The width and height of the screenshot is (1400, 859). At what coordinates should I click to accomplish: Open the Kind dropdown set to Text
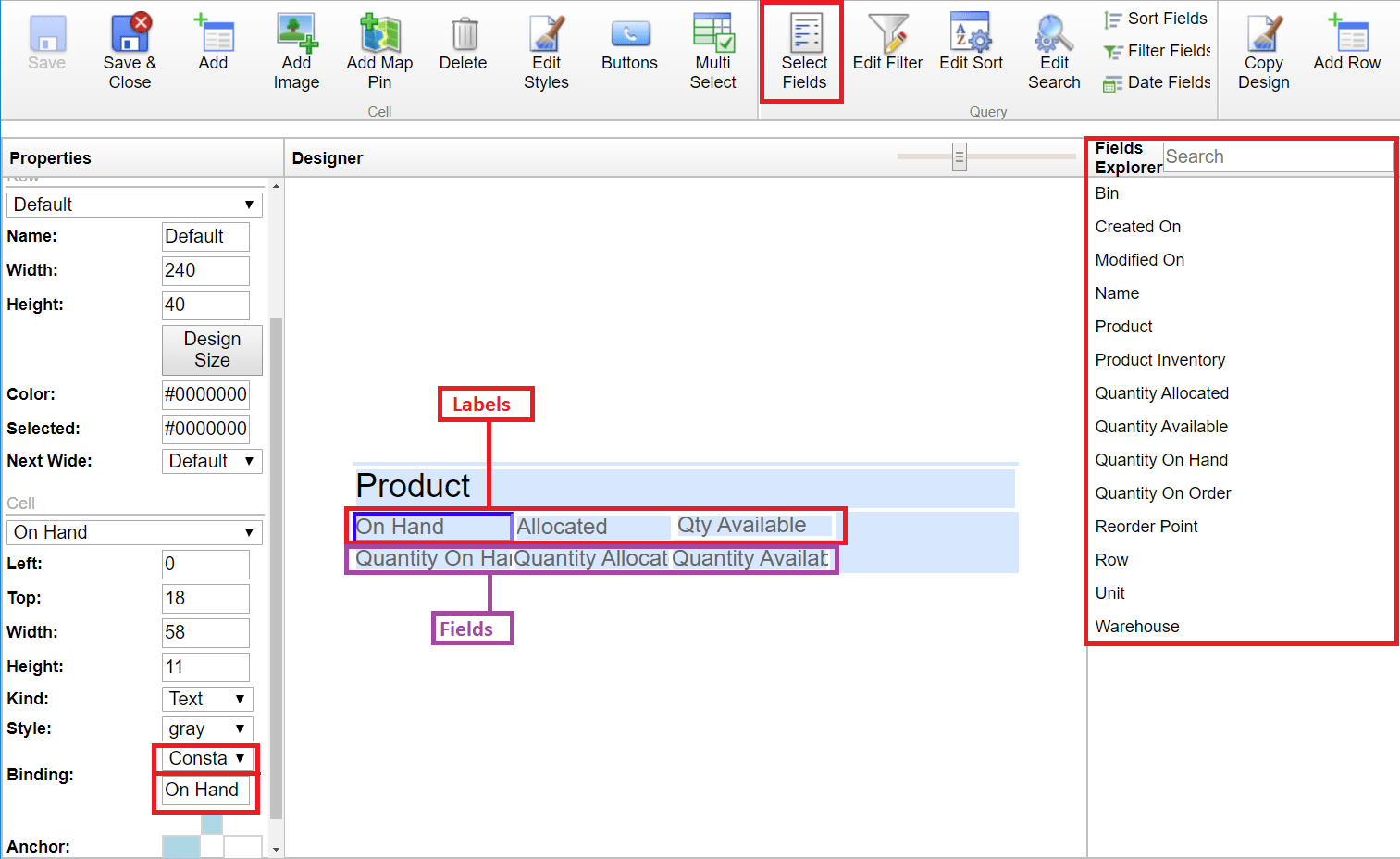tap(207, 699)
